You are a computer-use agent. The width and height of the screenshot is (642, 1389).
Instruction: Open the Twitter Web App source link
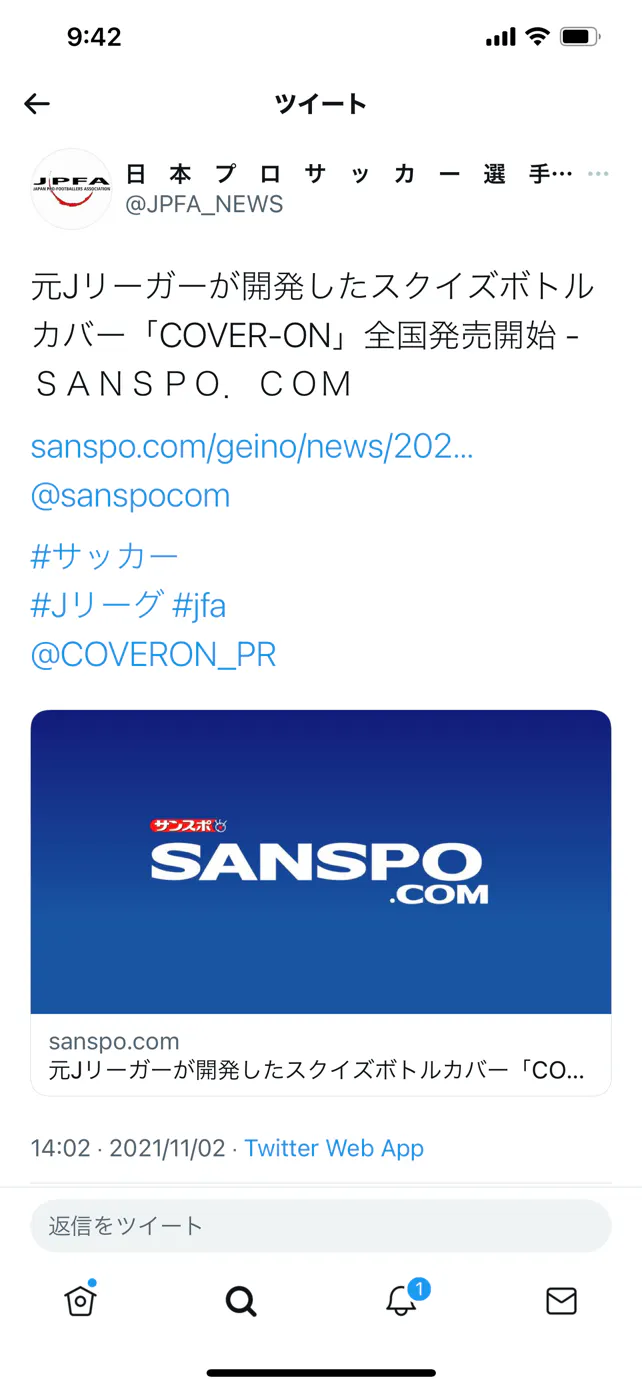tap(334, 1148)
